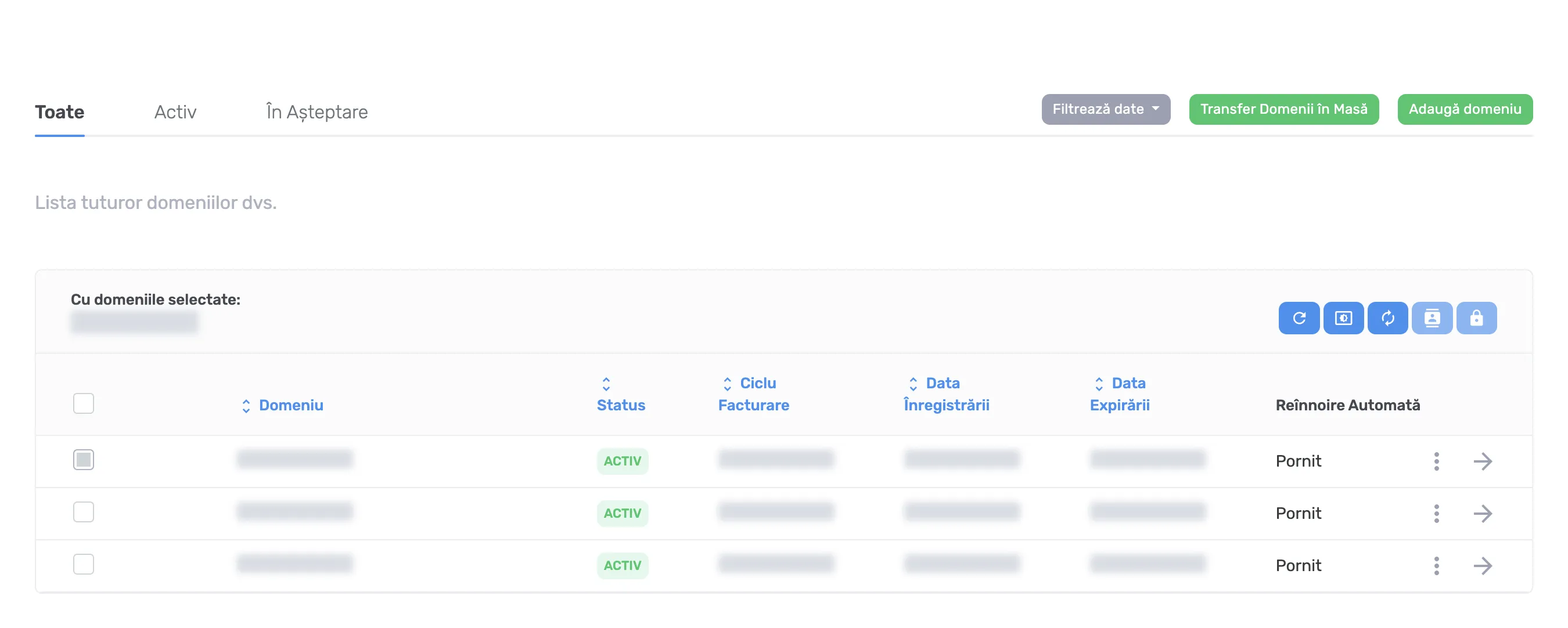Screen dimensions: 1568x628
Task: Click the Adaugă domeniu button
Action: click(1465, 109)
